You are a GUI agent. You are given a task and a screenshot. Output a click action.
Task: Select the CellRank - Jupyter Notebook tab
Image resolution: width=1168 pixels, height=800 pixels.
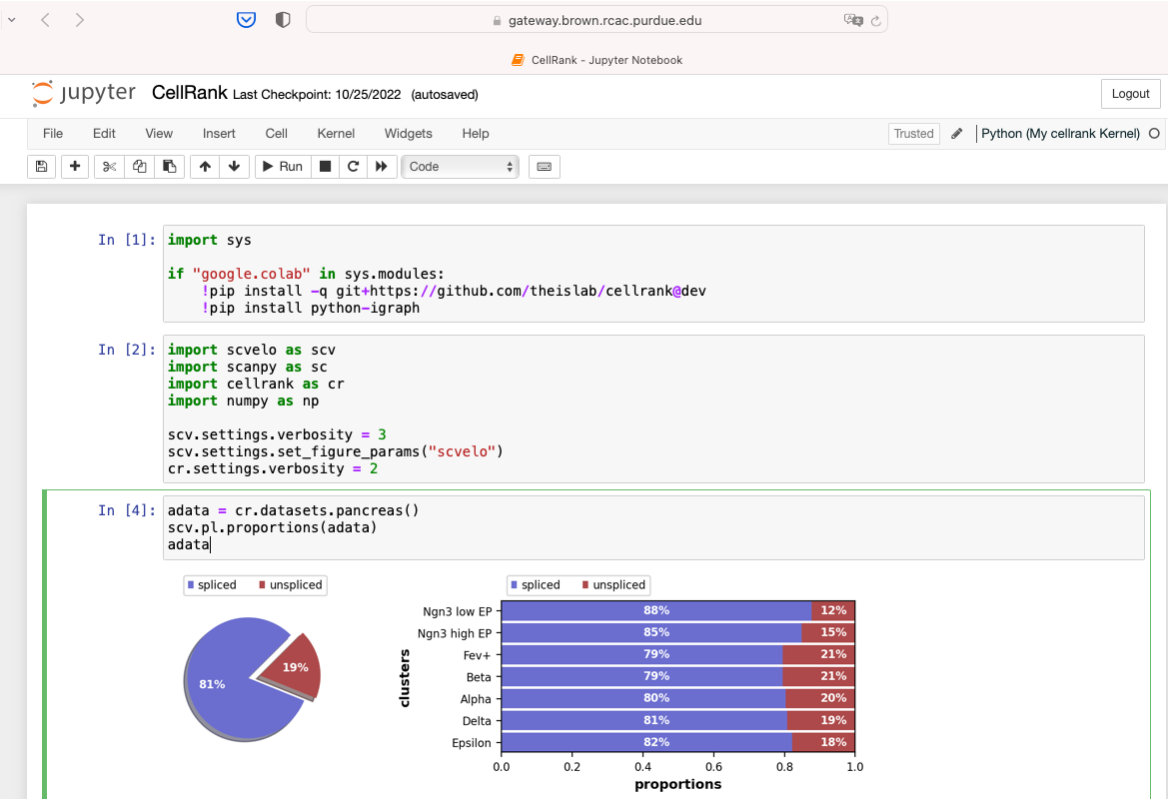tap(597, 60)
